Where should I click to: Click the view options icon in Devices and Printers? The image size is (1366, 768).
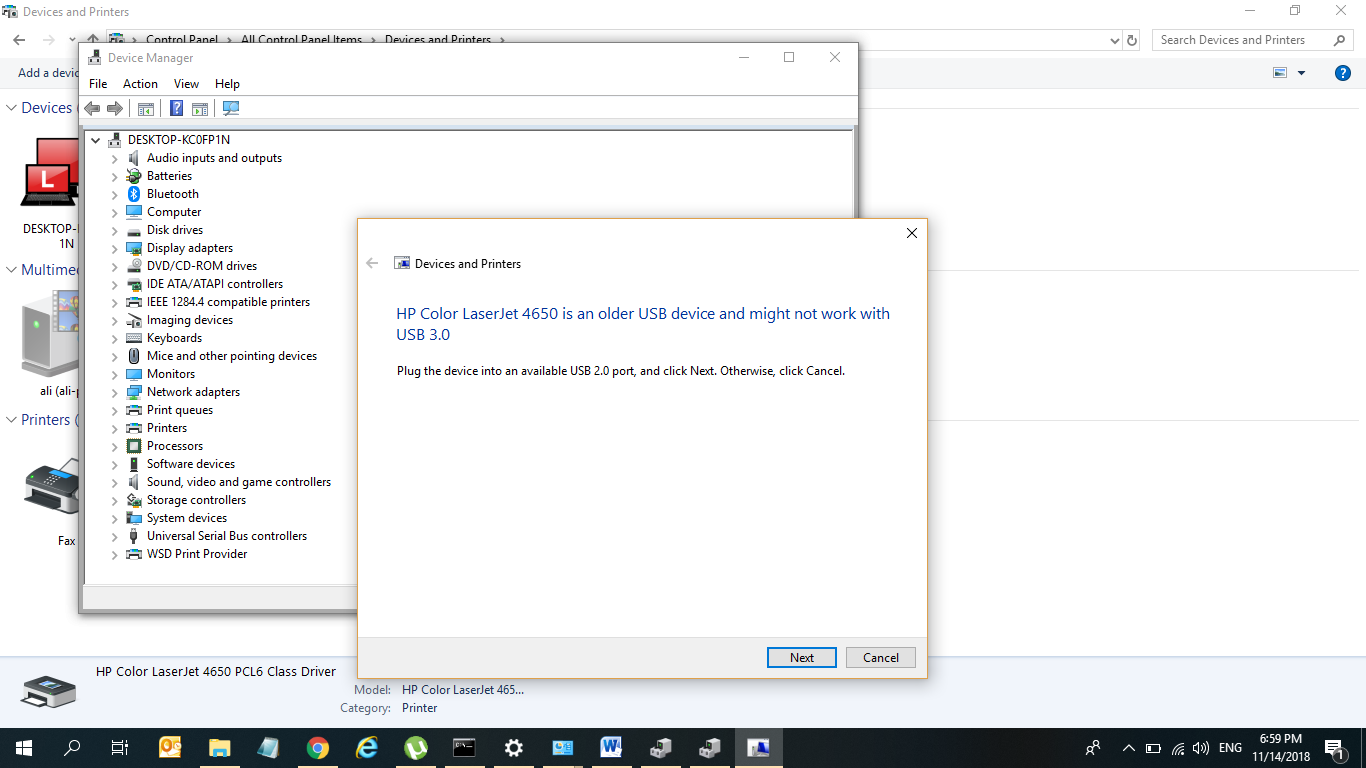coord(1279,73)
